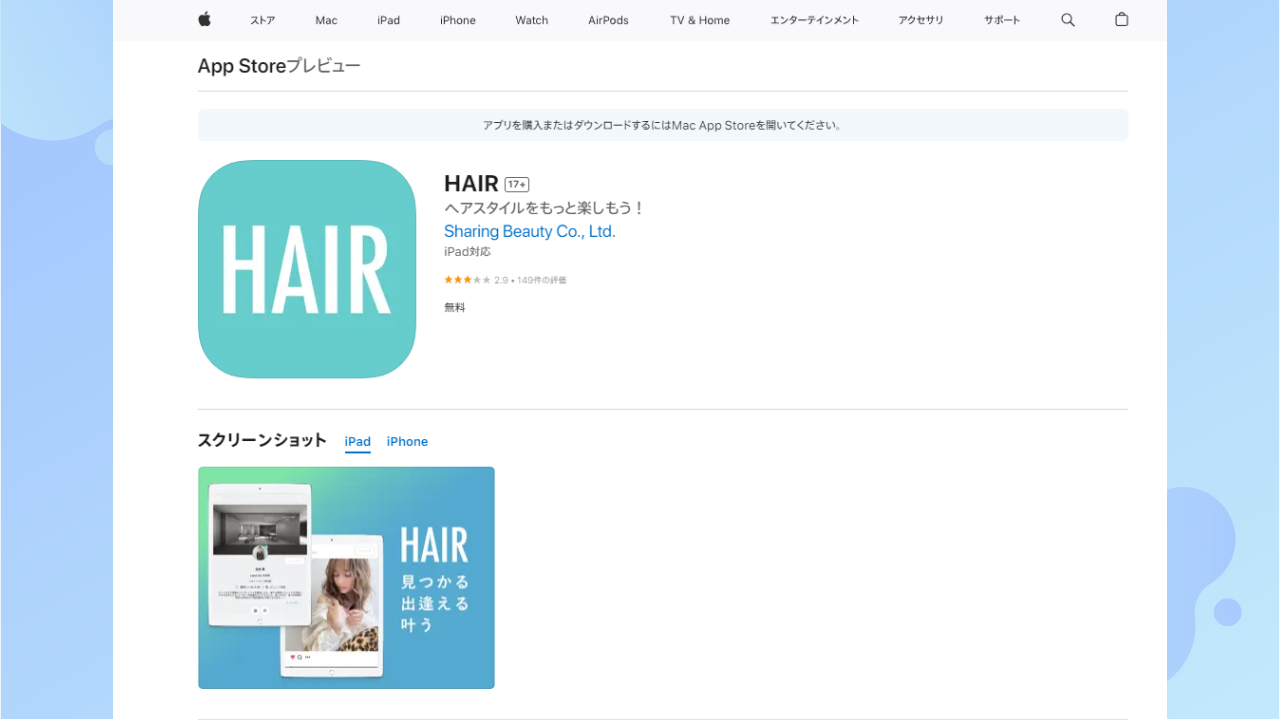Click the 17+ age rating badge

tap(517, 184)
